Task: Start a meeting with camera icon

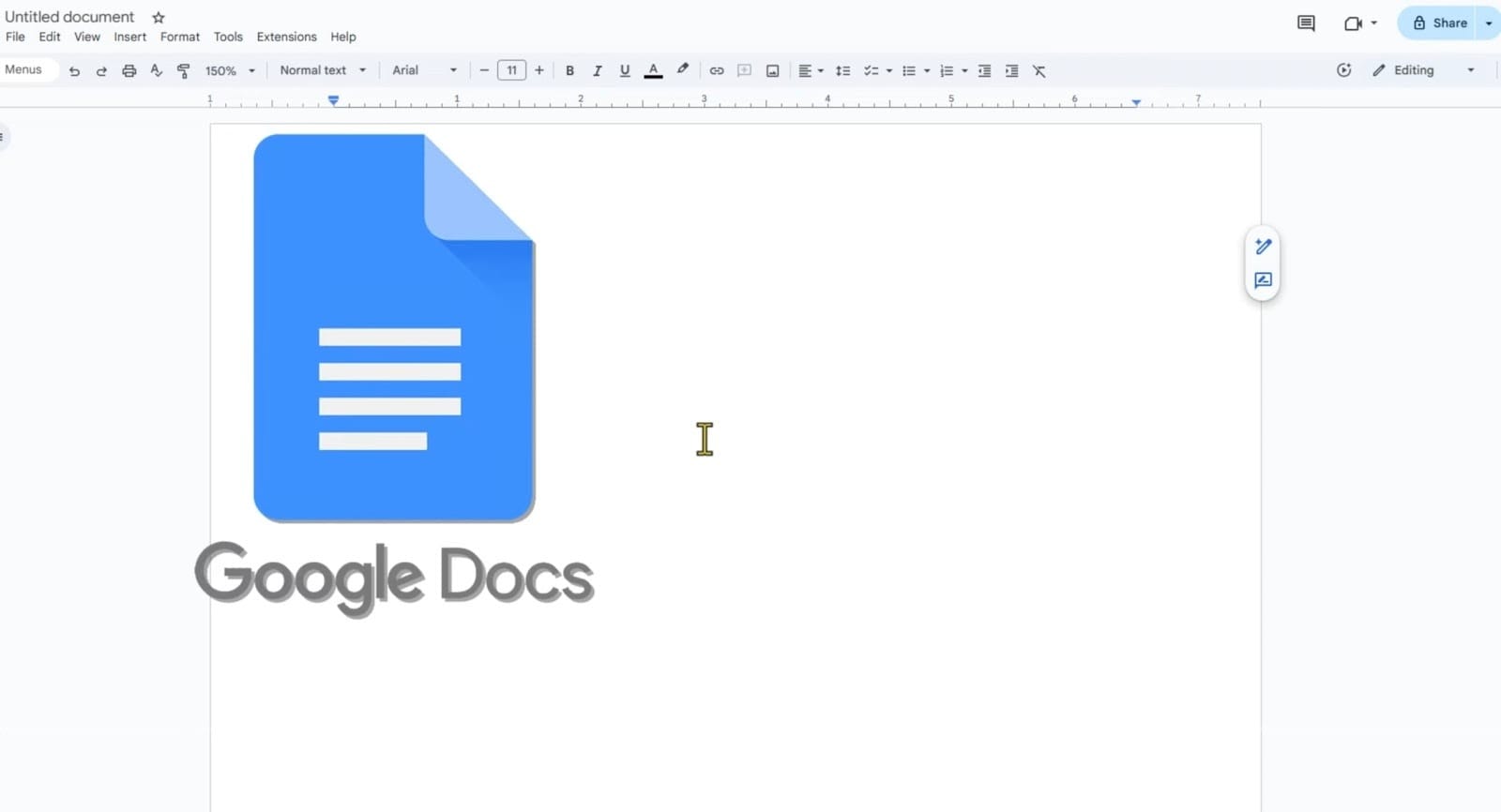Action: pyautogui.click(x=1353, y=23)
